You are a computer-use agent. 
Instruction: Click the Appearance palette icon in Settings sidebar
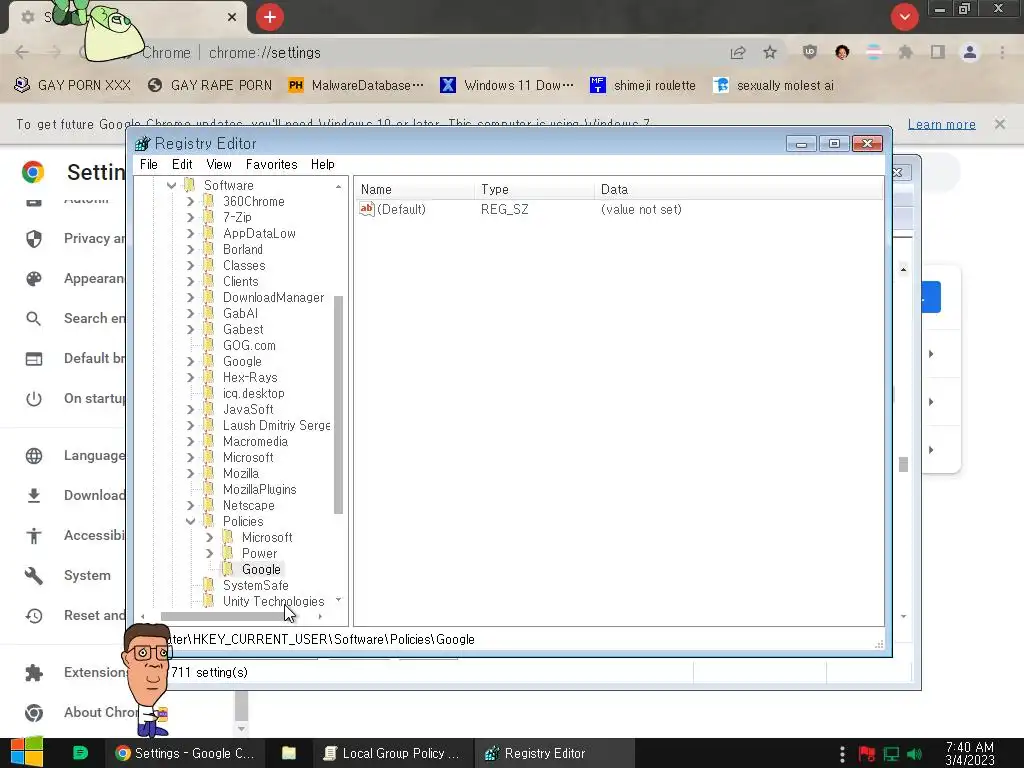pyautogui.click(x=34, y=279)
